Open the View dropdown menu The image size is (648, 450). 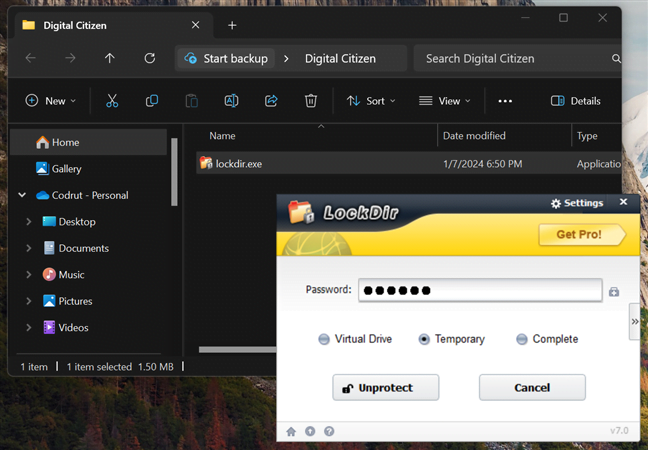(x=445, y=101)
